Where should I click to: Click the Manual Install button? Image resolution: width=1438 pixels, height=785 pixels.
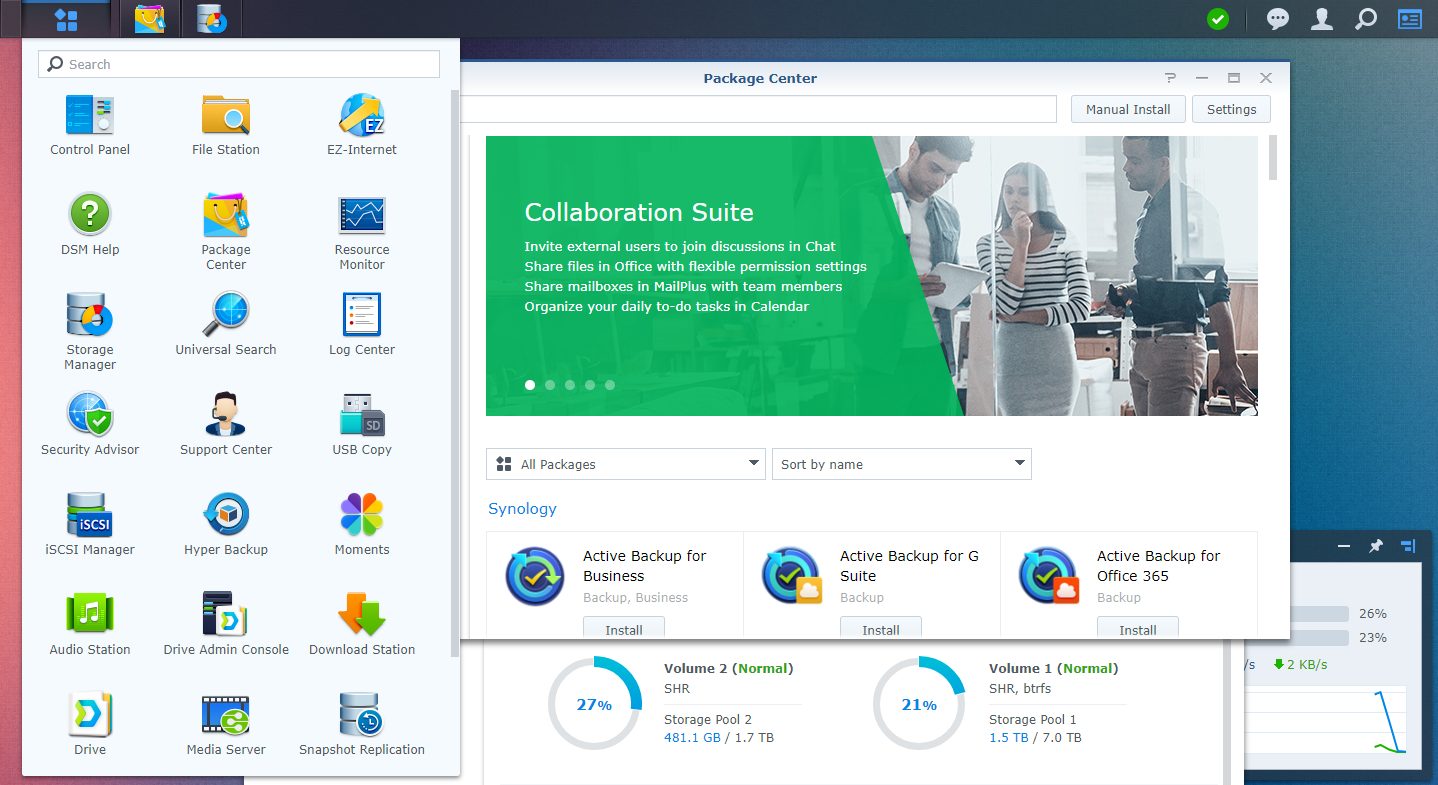coord(1128,109)
